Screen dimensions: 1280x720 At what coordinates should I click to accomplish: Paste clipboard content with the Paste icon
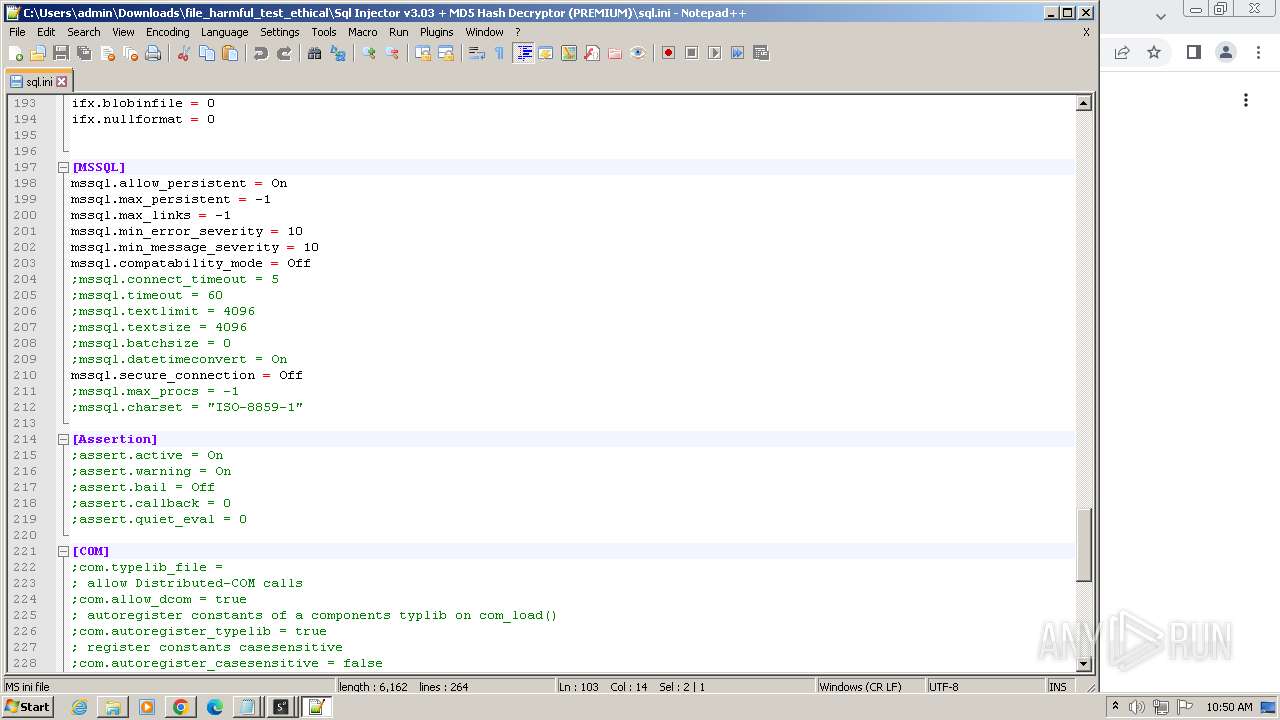tap(230, 53)
